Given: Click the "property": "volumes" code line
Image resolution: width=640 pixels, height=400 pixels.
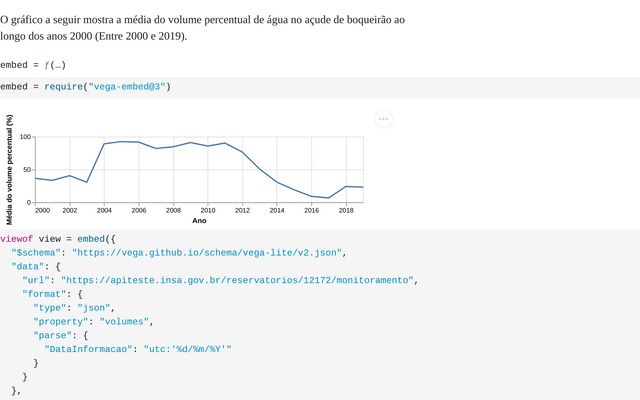Looking at the screenshot, I should [x=92, y=322].
